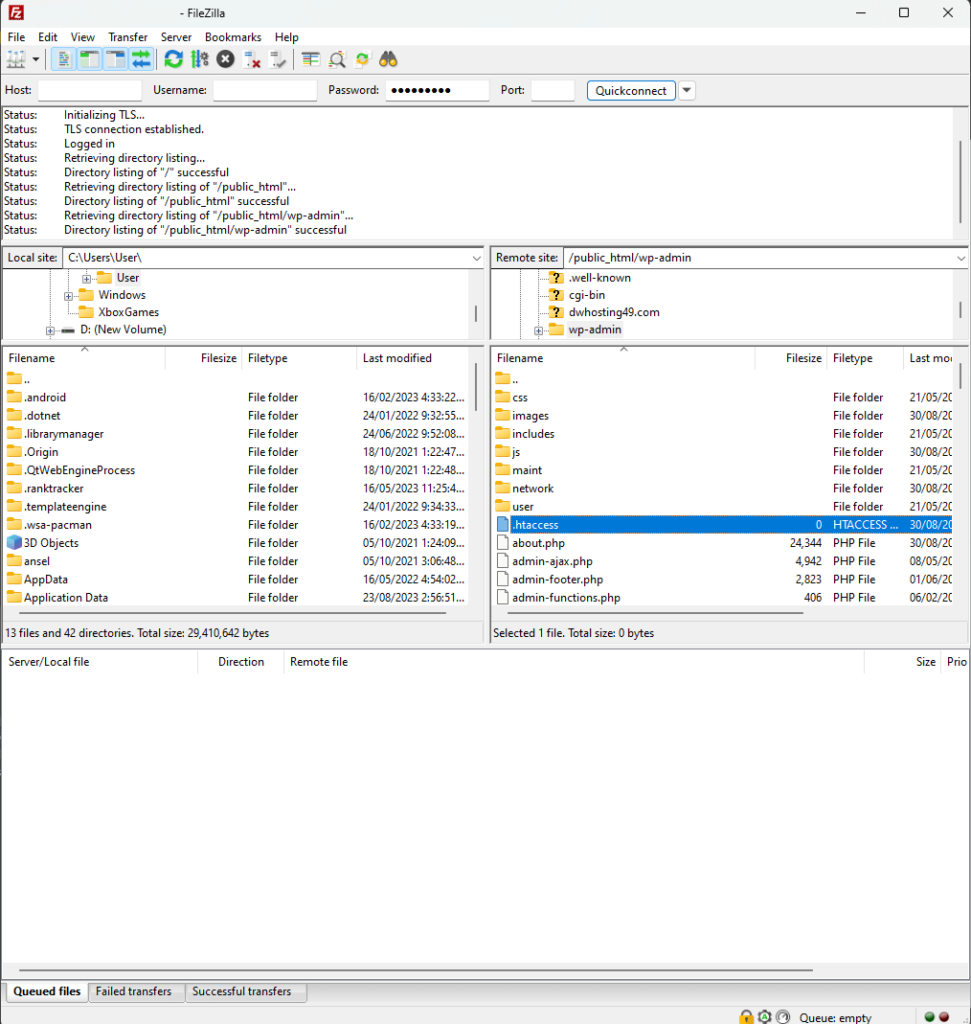Click the local file list horizontal scrollbar
The height and width of the screenshot is (1024, 971).
(x=232, y=613)
